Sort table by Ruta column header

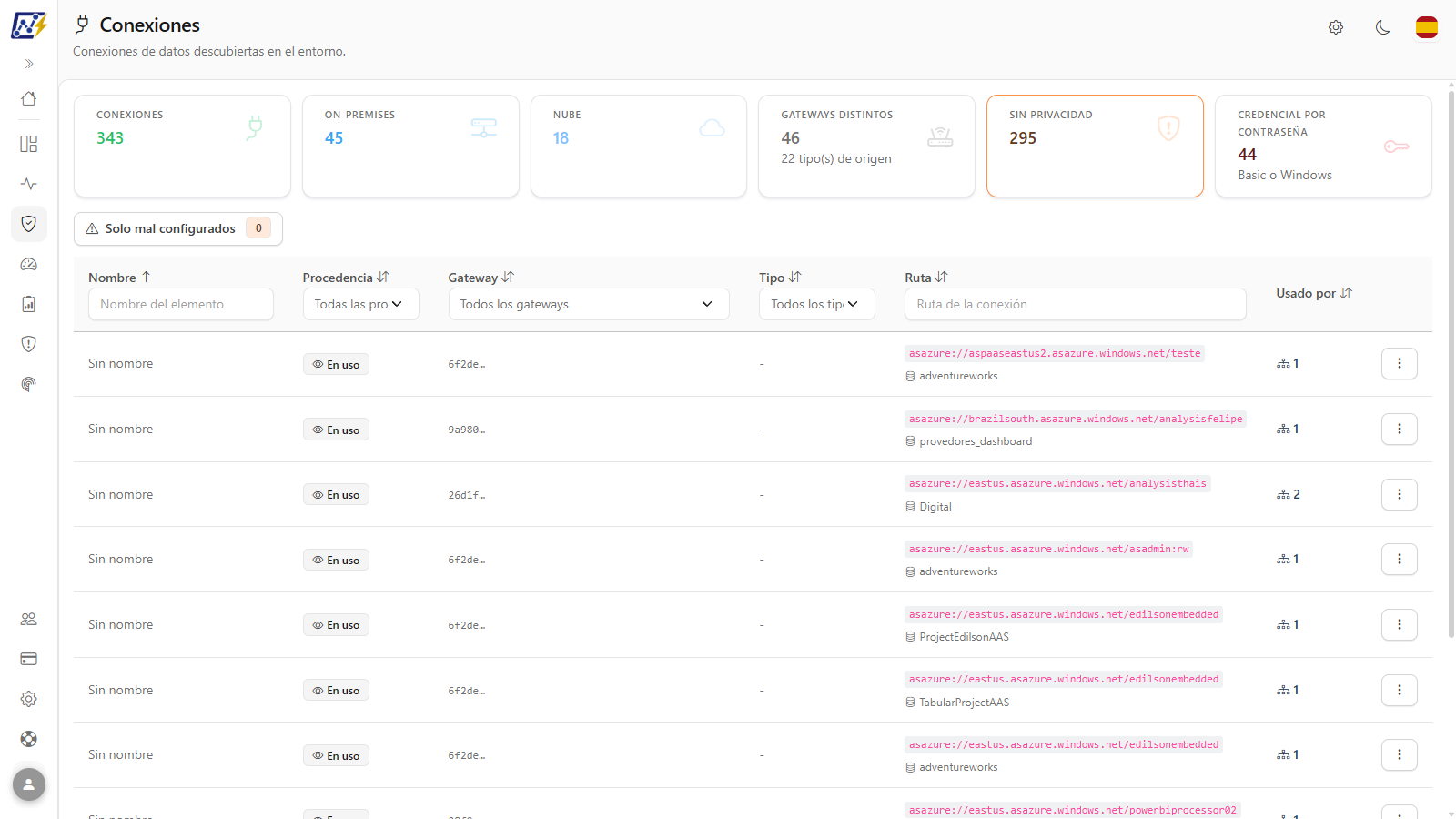(926, 278)
